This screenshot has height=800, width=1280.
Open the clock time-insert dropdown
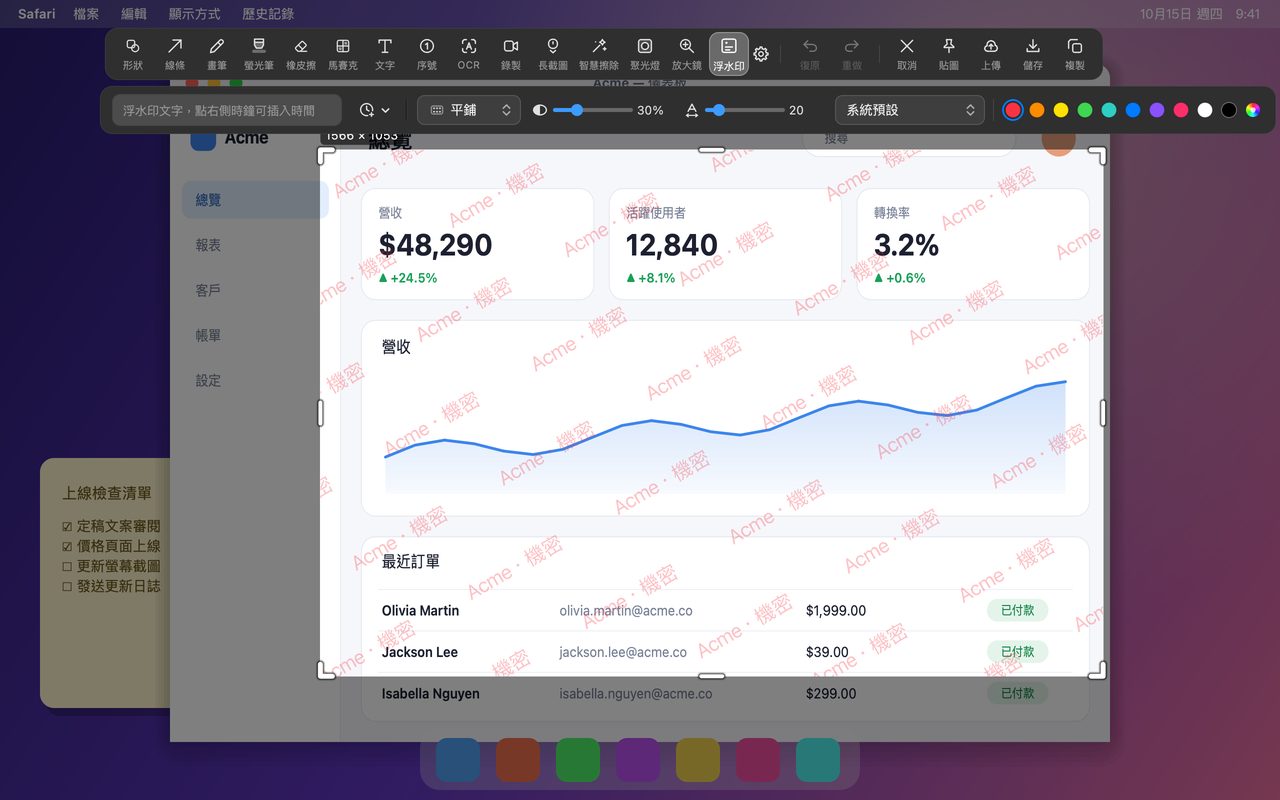tap(375, 110)
